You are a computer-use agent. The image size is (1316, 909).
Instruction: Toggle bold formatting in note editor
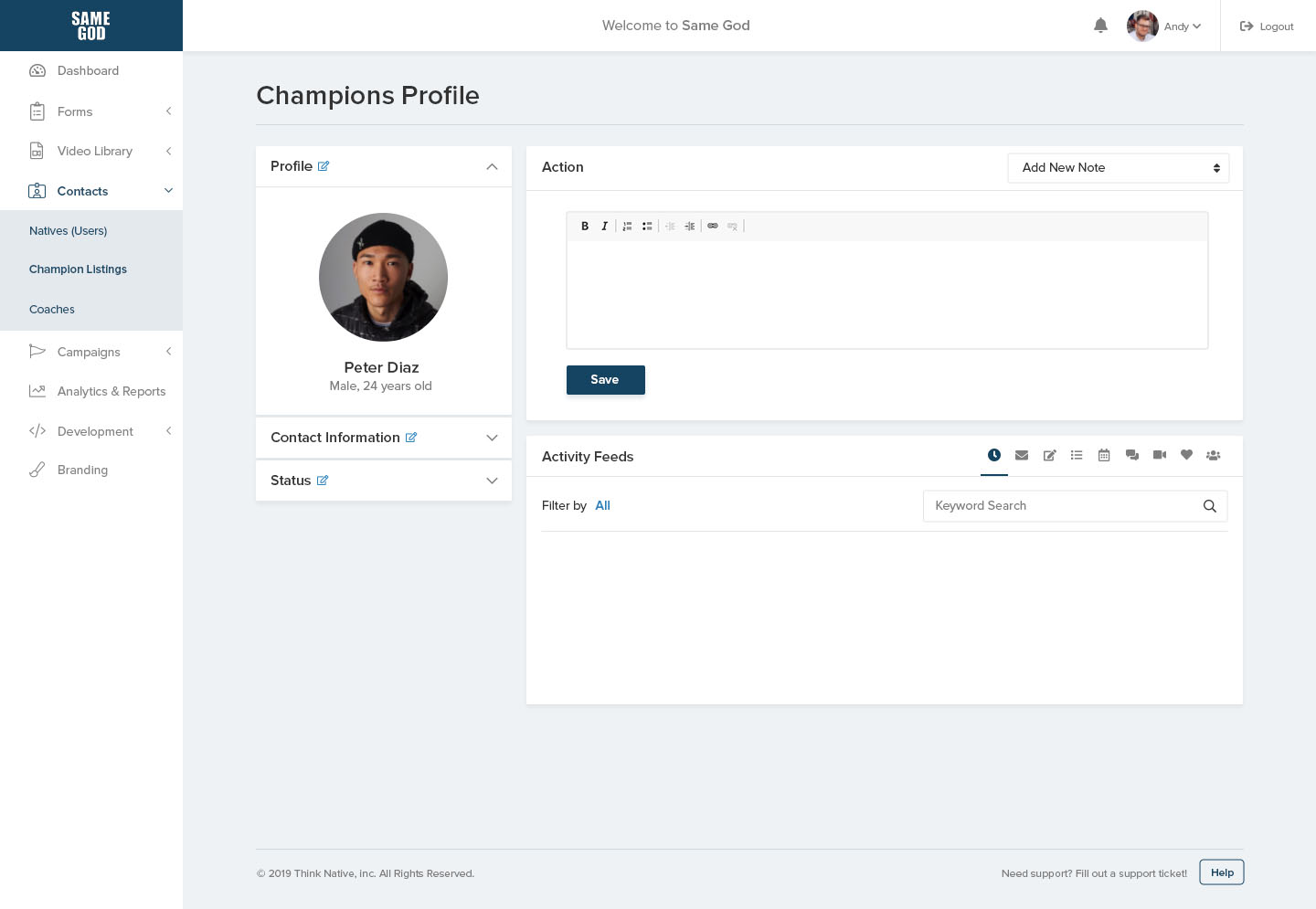tap(585, 226)
